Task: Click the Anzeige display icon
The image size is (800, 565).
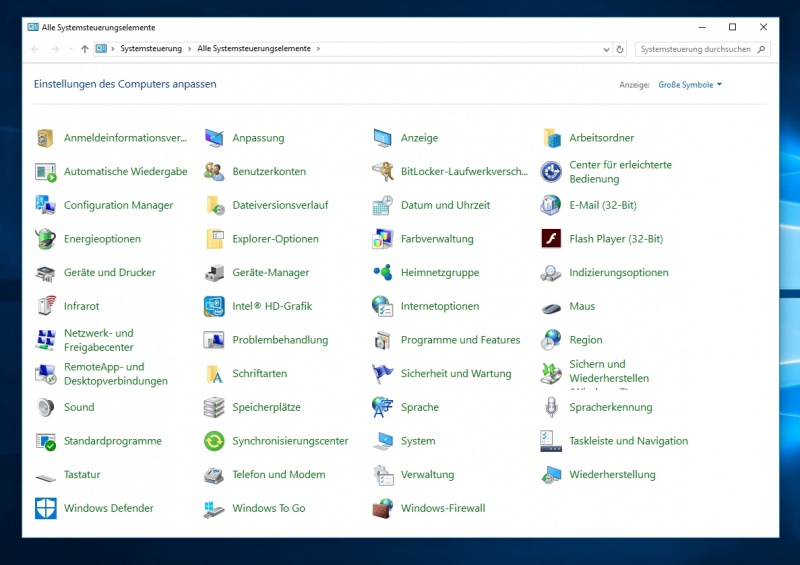Action: 382,138
